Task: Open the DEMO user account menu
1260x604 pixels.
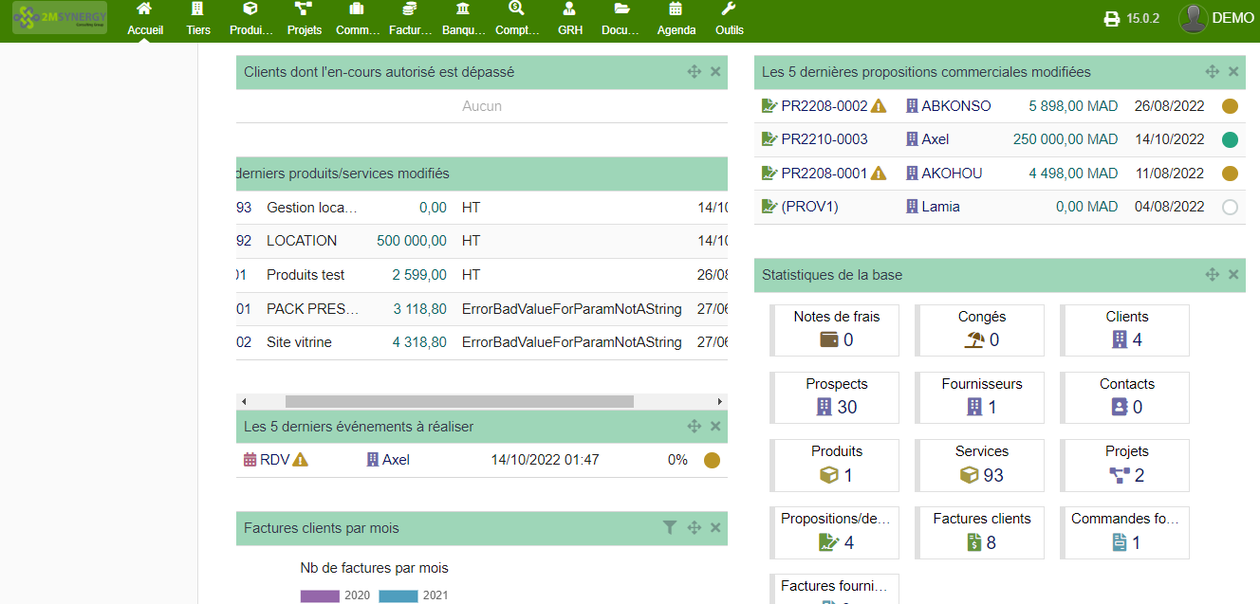Action: (1215, 18)
